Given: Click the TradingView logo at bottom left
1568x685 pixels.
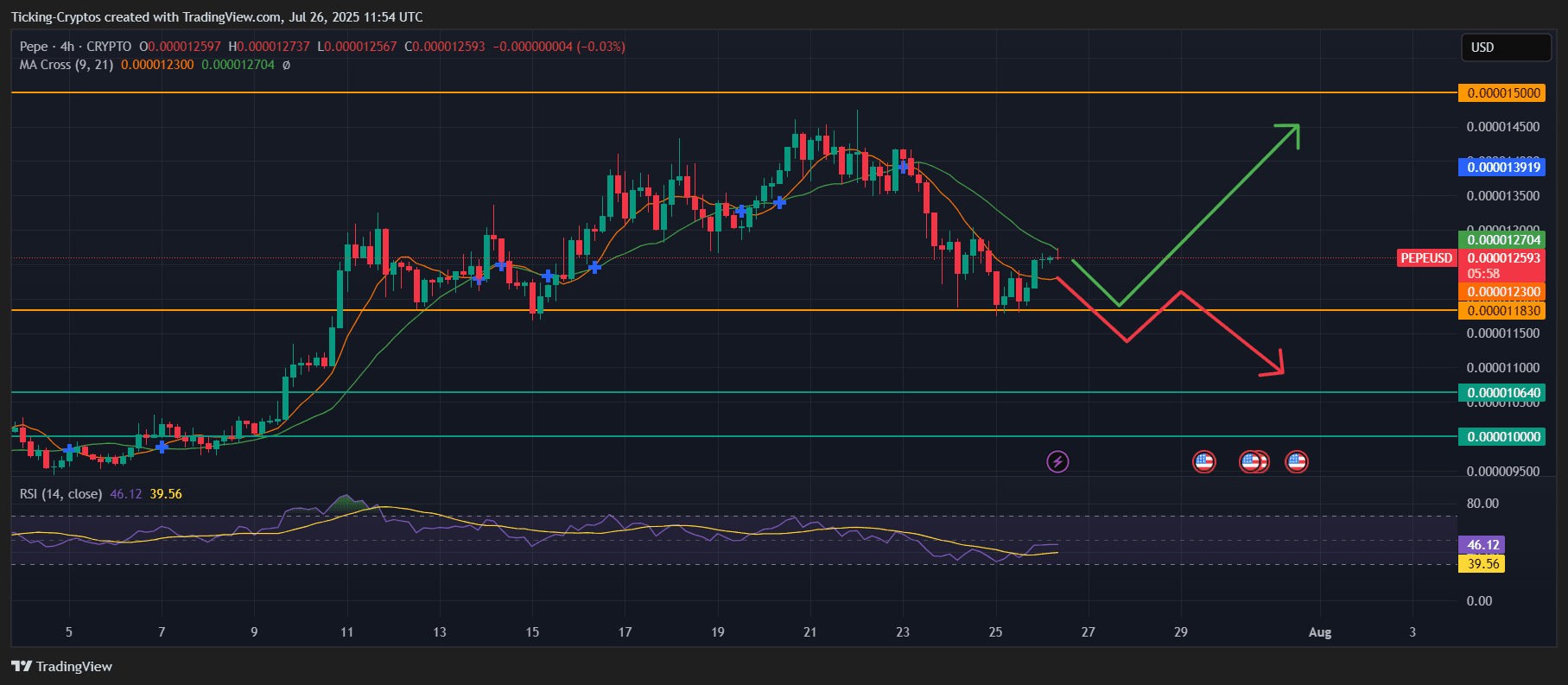Looking at the screenshot, I should tap(62, 666).
